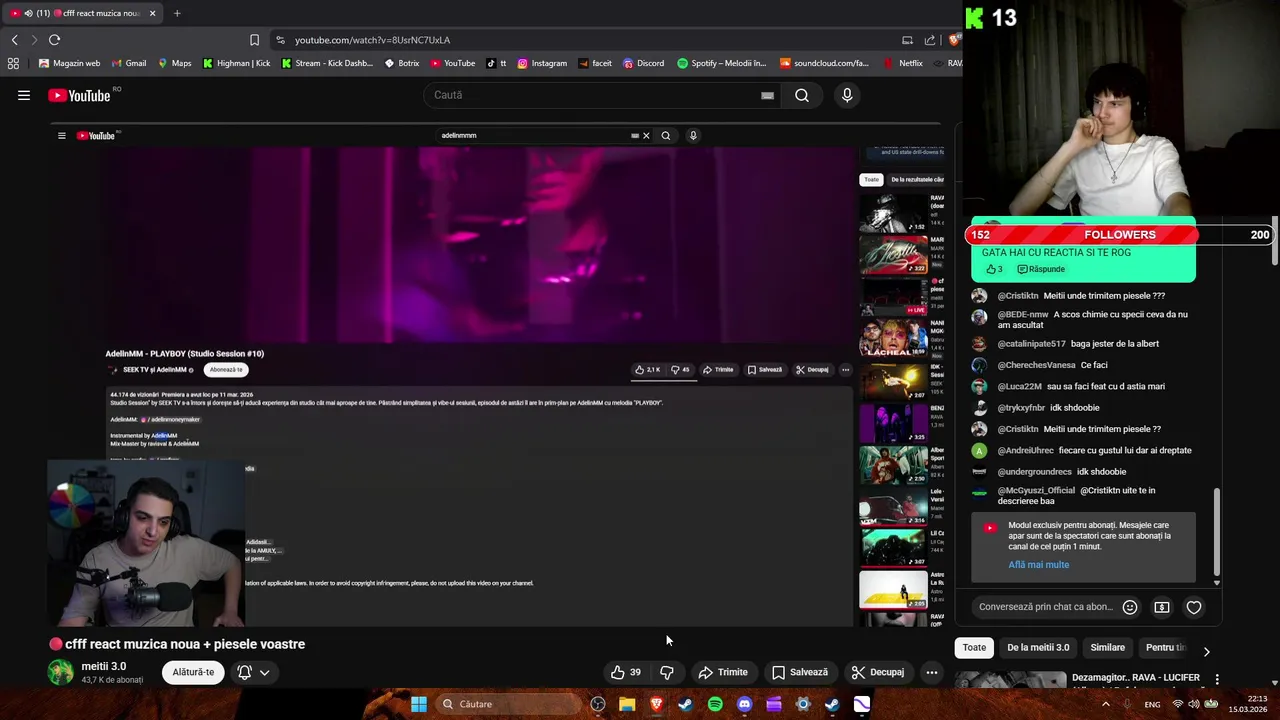The image size is (1280, 720).
Task: Open more actions three-dot menu under video
Action: point(932,672)
